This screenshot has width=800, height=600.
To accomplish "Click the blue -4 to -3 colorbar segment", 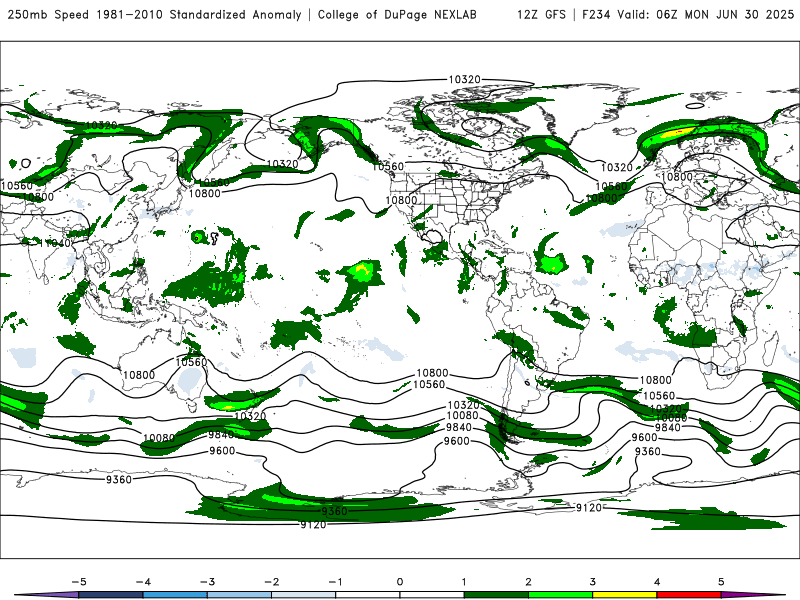I will coord(175,595).
